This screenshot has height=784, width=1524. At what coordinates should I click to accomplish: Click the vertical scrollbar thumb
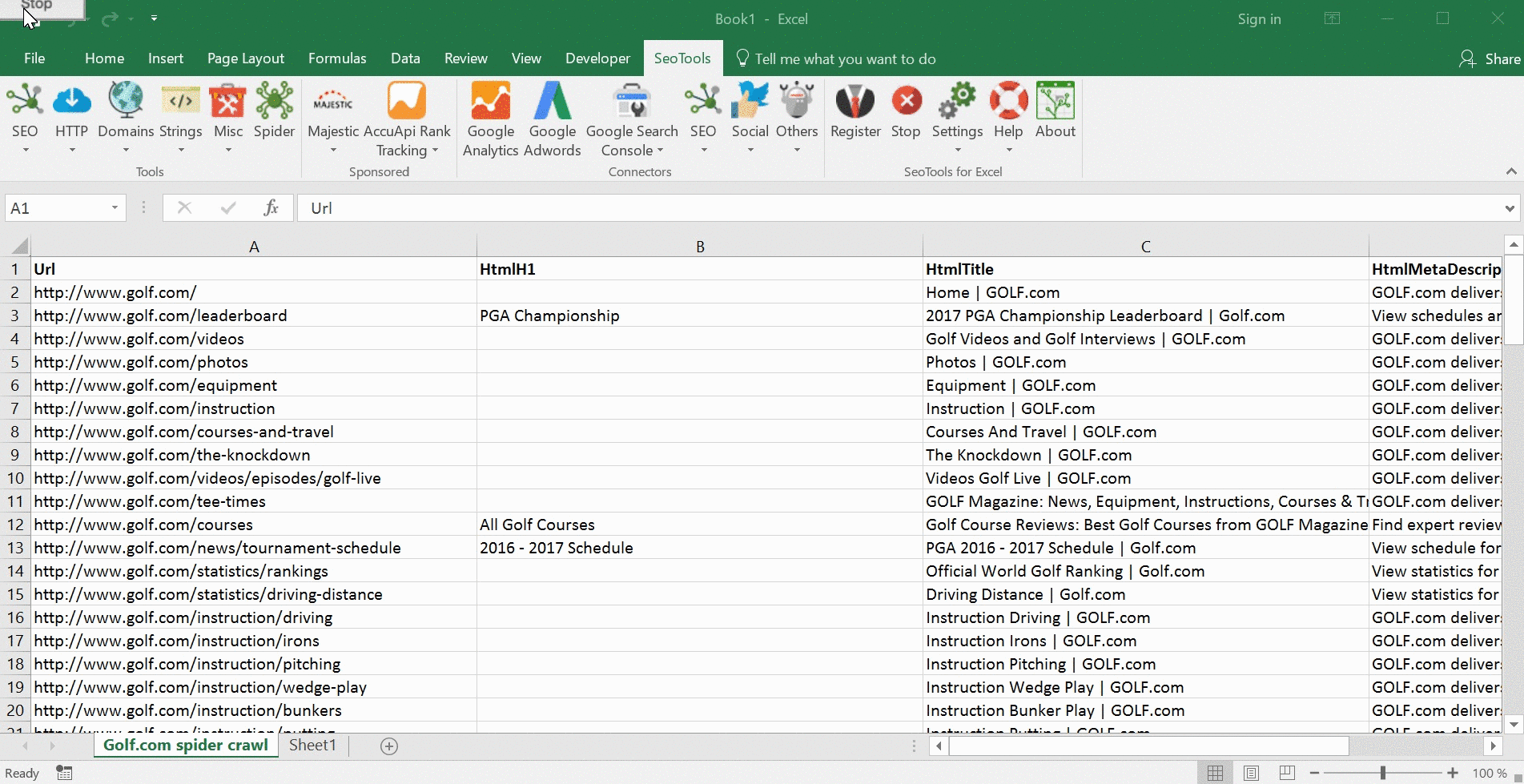[1514, 300]
